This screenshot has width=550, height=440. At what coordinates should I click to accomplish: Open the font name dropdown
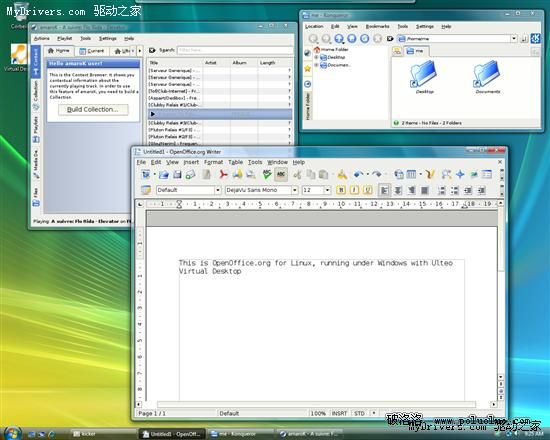pyautogui.click(x=295, y=190)
